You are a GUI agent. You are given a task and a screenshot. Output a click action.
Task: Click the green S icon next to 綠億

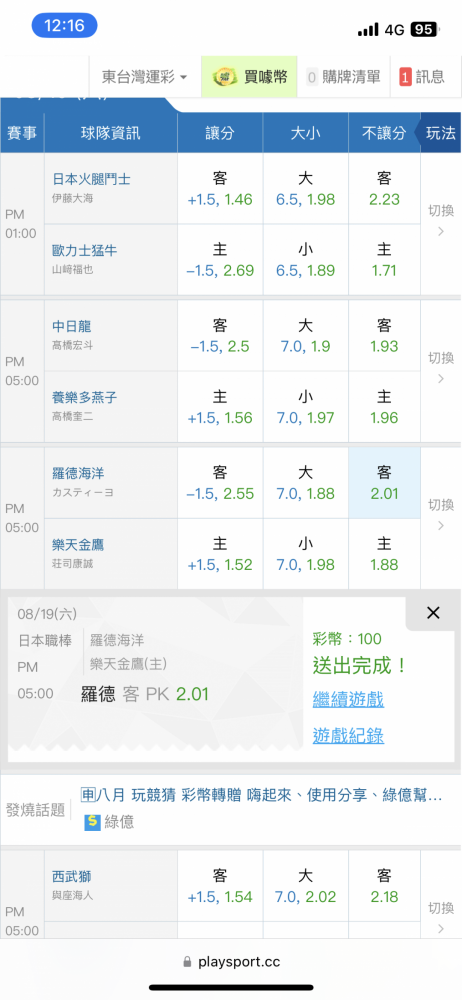92,822
